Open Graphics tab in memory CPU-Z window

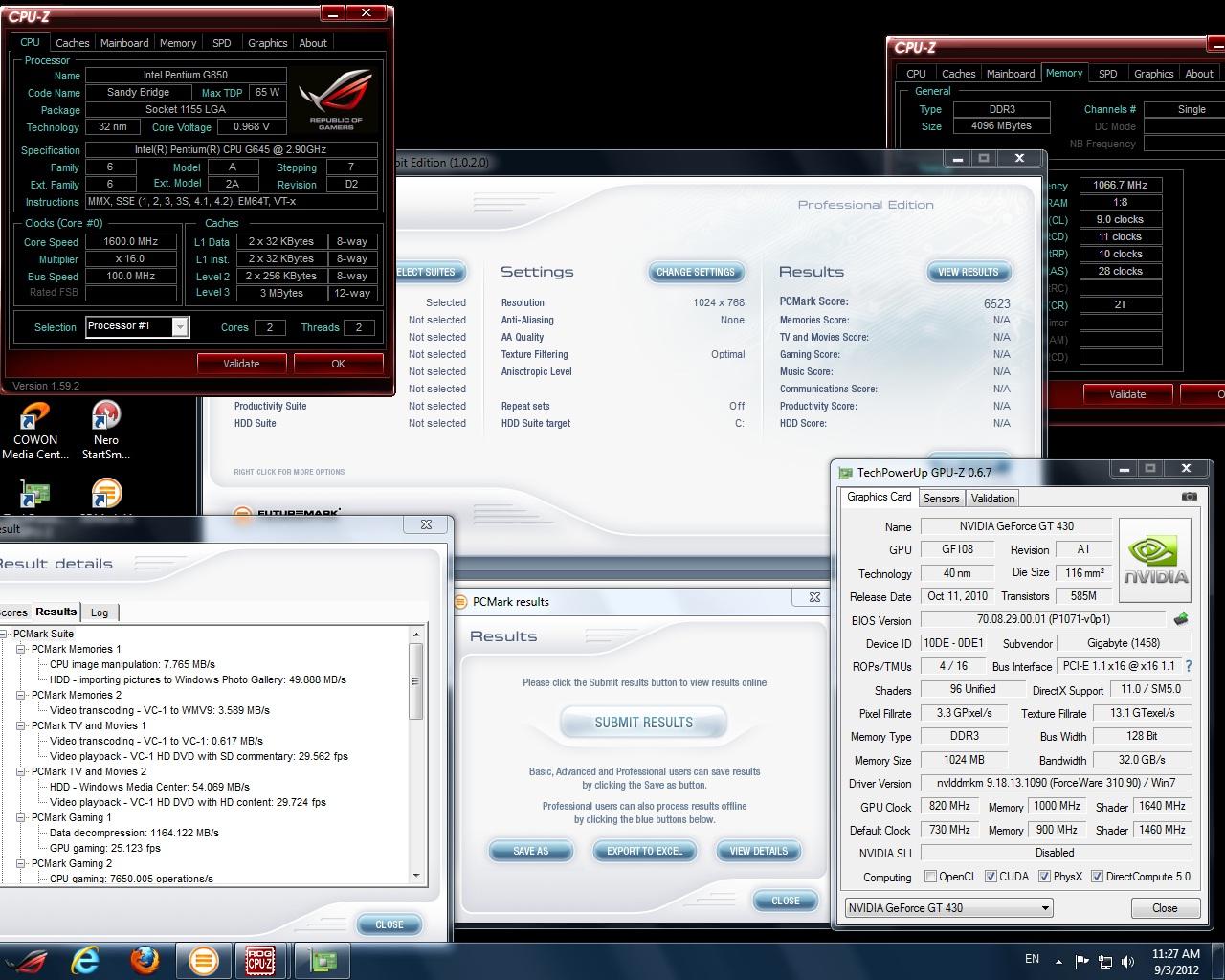pos(1153,74)
